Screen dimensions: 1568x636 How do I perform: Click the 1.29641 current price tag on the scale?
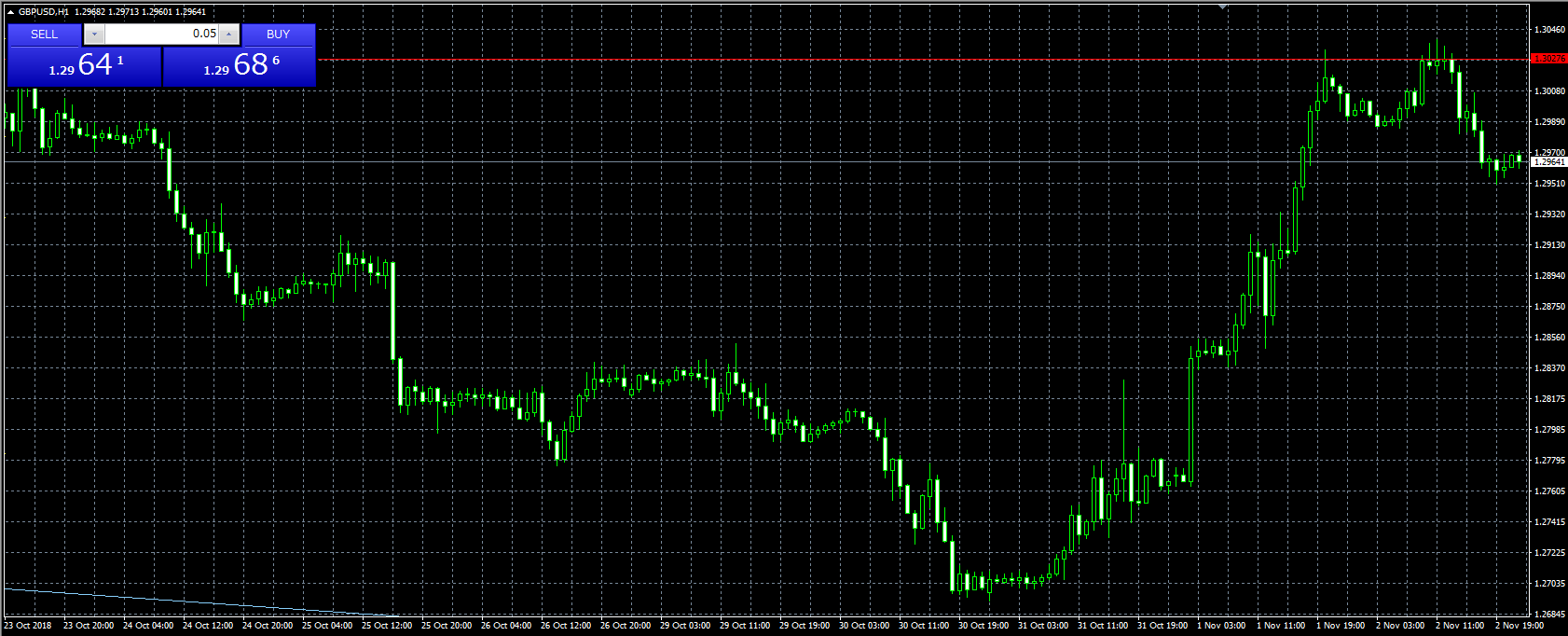pos(1548,162)
